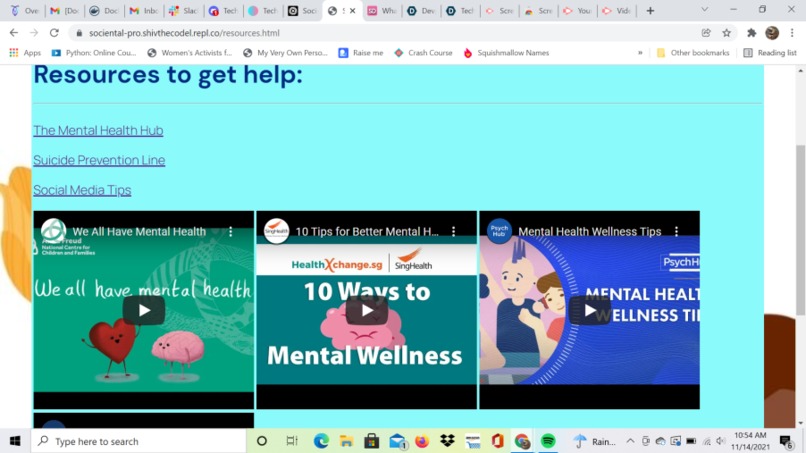Switch to the first Gmail tab
Screen dimensions: 806x453
(x=65, y=11)
